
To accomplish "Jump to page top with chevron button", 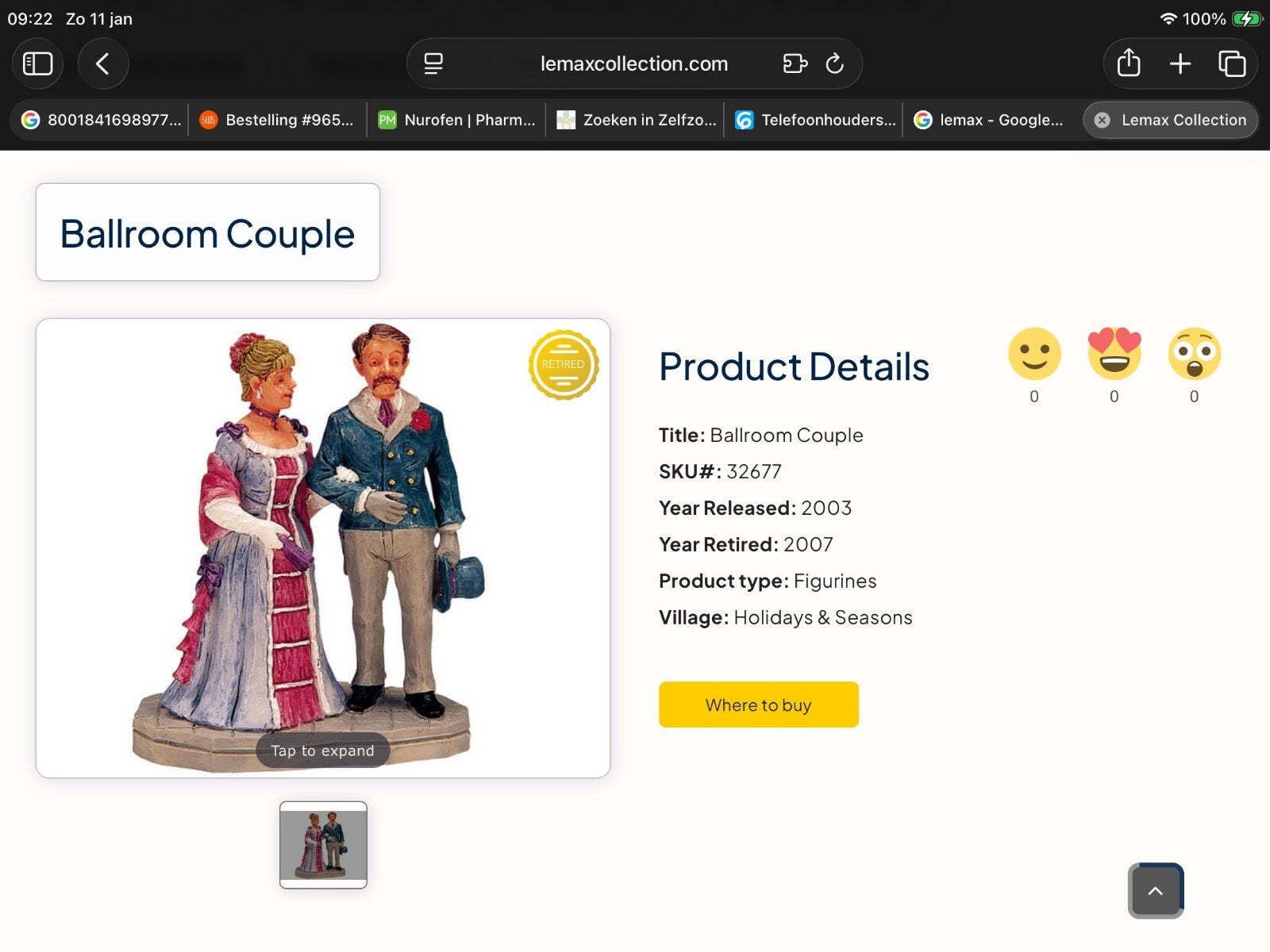I will (x=1156, y=891).
